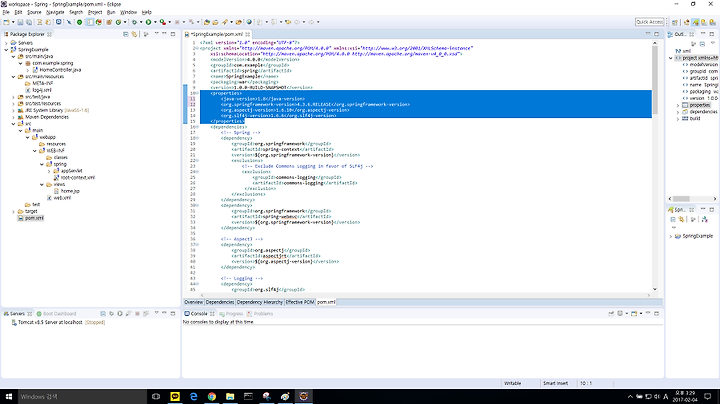720x404 pixels.
Task: Click the Save All toolbar icon
Action: coord(28,22)
